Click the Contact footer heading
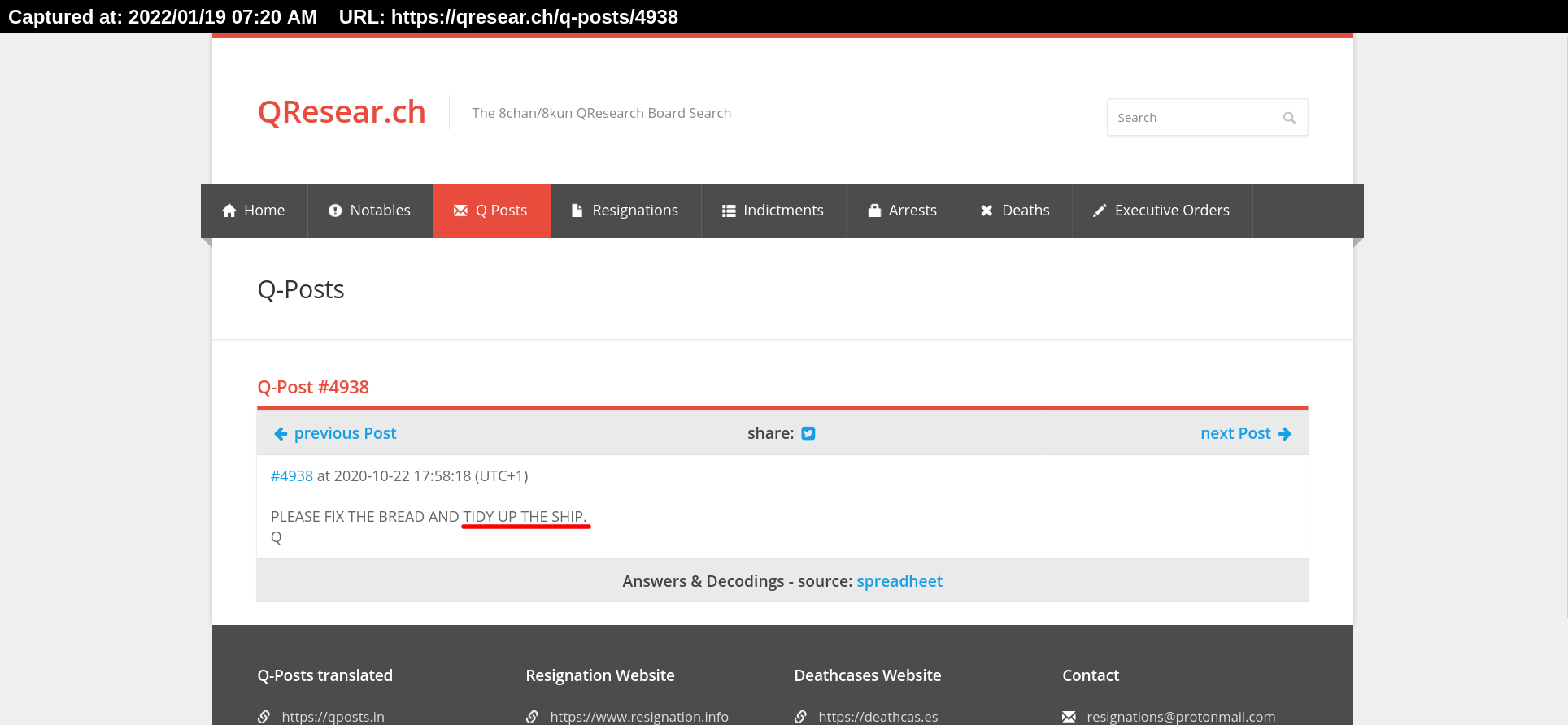This screenshot has height=725, width=1568. [x=1091, y=675]
